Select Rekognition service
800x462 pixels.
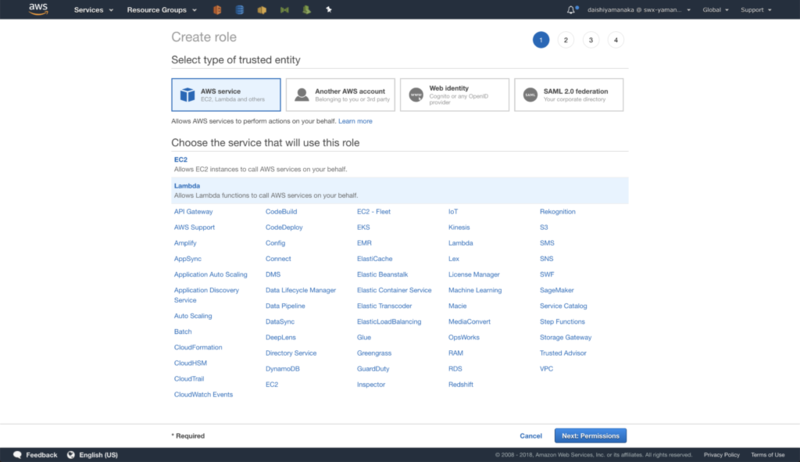point(558,211)
